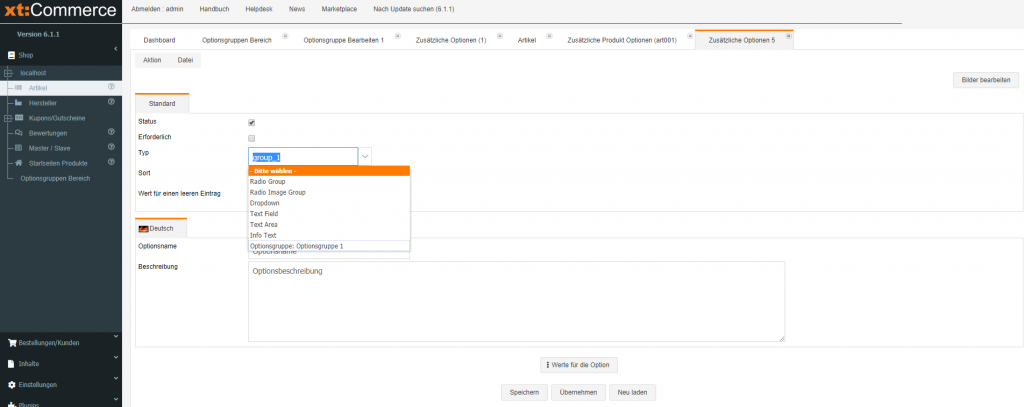Close the Zusätzliche Optionen 5 tab

pos(788,35)
